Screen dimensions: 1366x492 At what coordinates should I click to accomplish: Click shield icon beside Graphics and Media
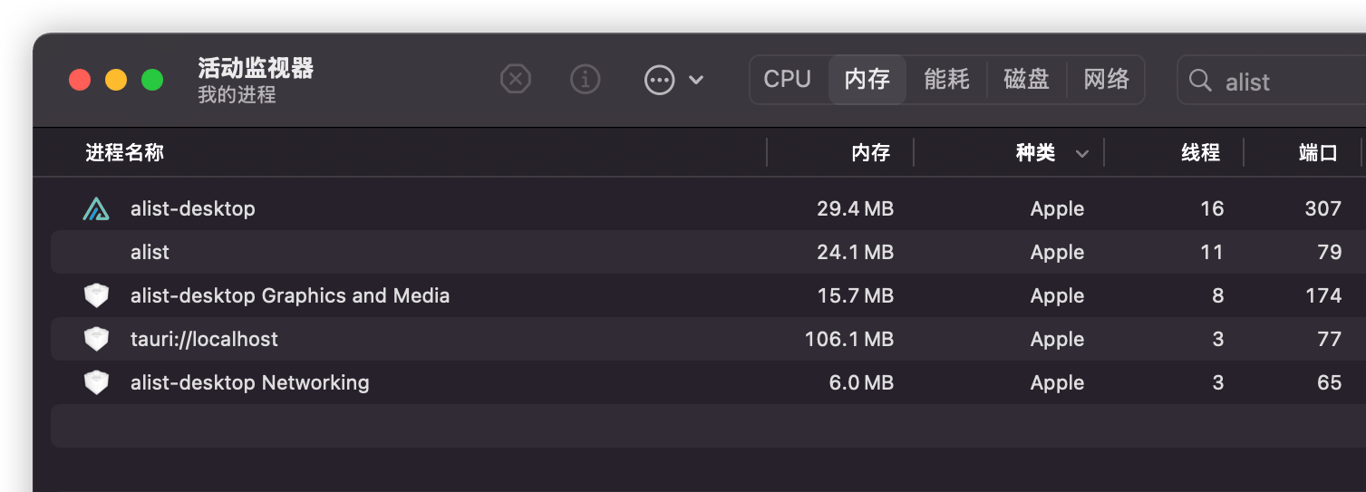tap(96, 296)
